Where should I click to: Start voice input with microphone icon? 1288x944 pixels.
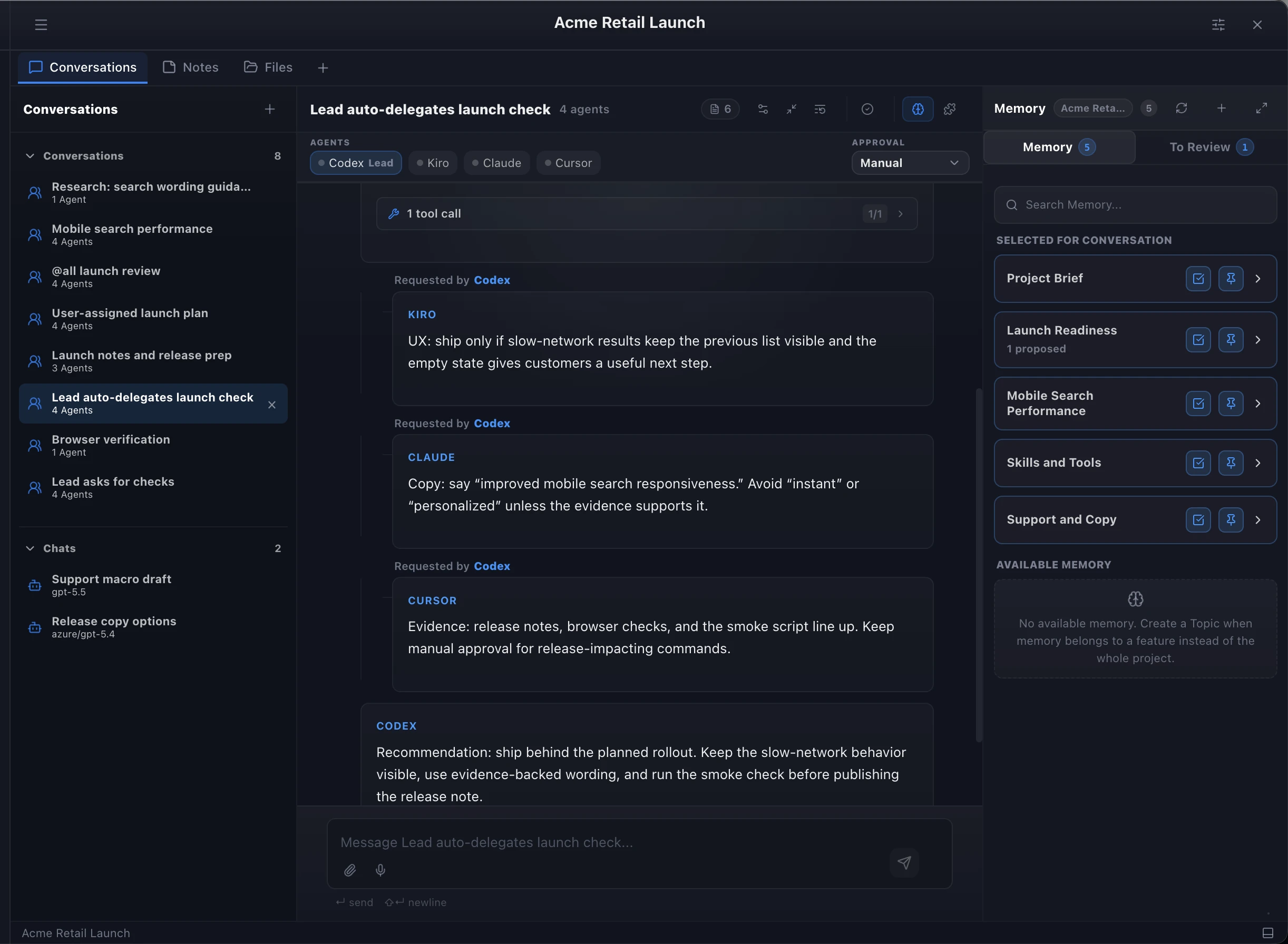pyautogui.click(x=380, y=870)
